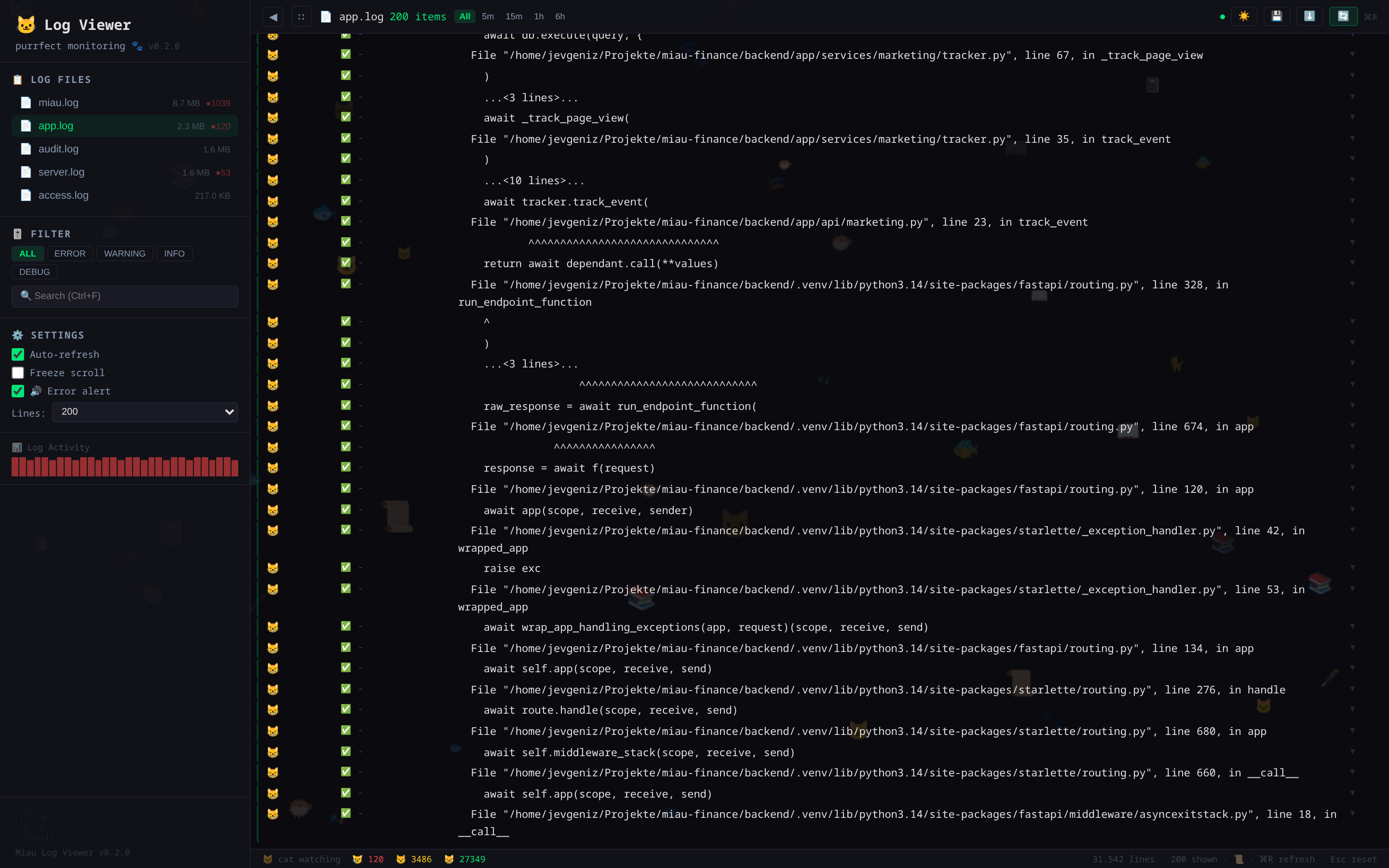Expand the 'await wrap_app_handling_exceptions' row arrow

(1352, 626)
